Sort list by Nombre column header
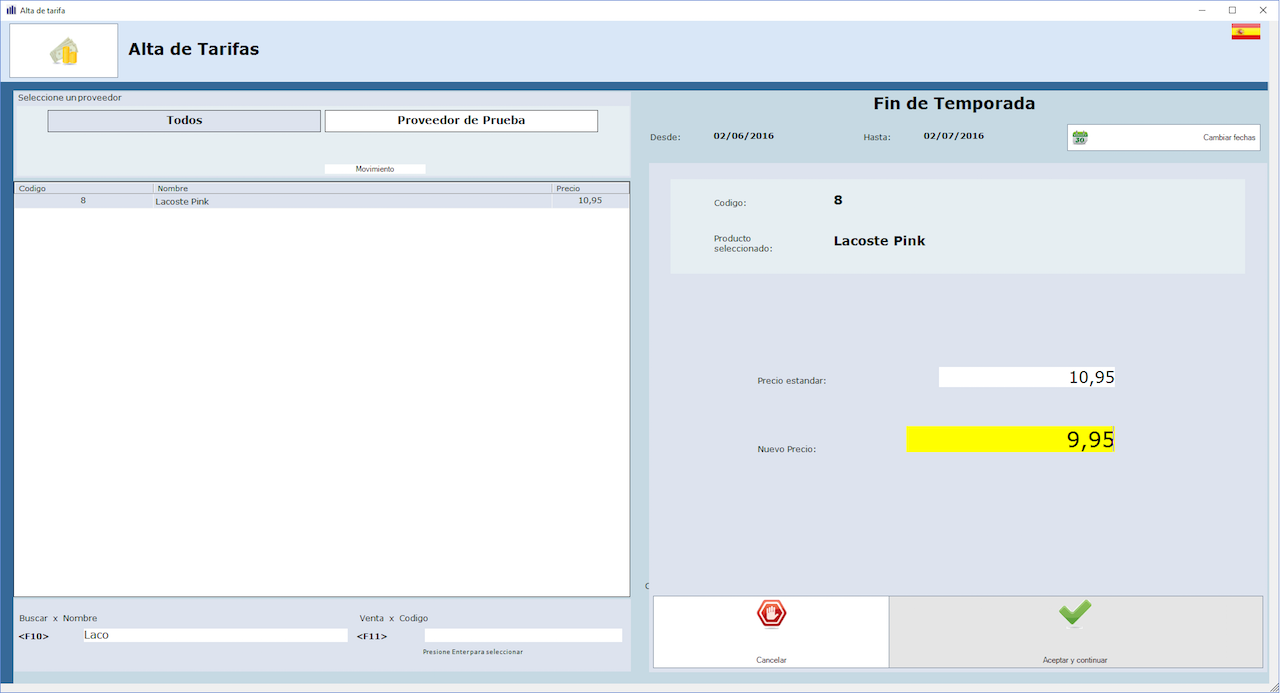Image resolution: width=1280 pixels, height=693 pixels. coord(352,188)
